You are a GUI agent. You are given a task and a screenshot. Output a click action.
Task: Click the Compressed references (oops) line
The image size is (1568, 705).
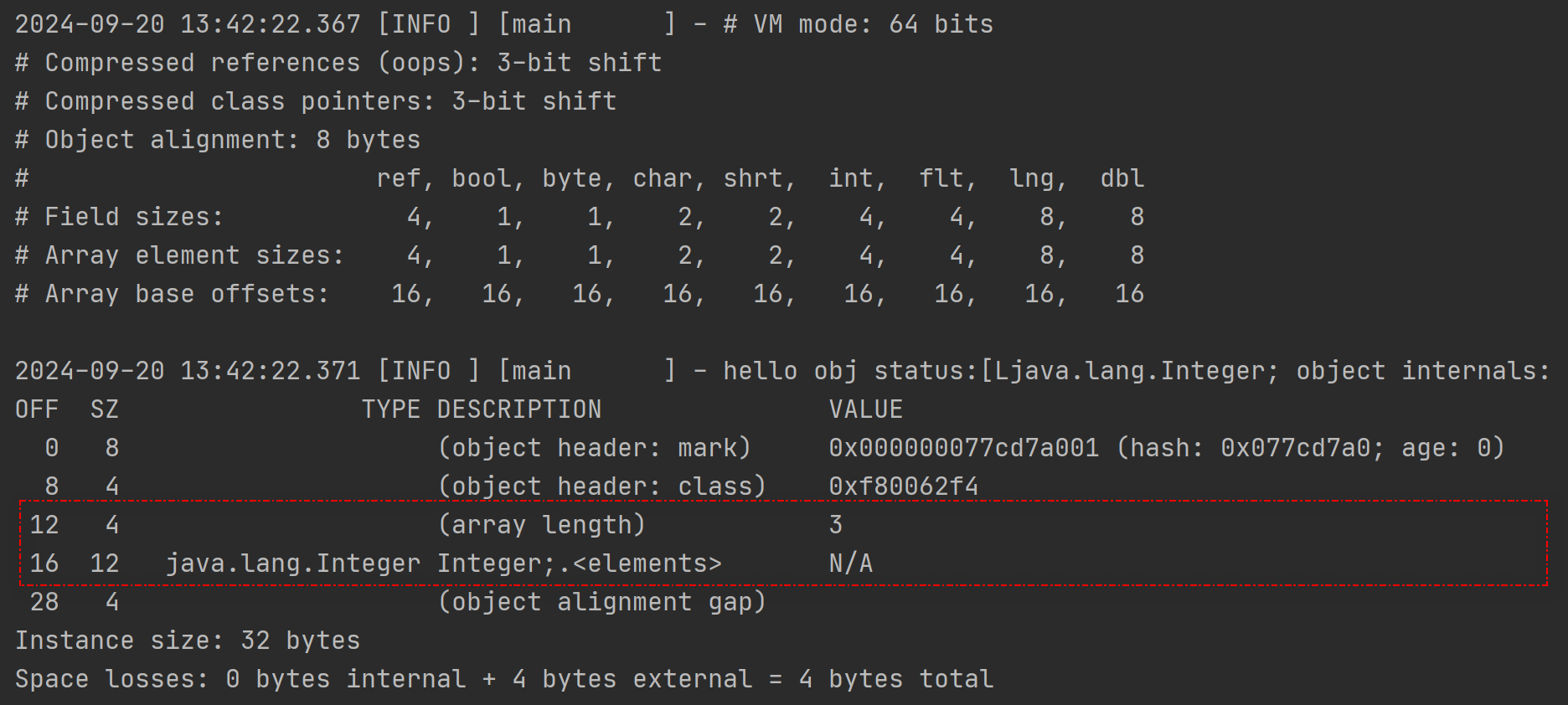(x=338, y=63)
